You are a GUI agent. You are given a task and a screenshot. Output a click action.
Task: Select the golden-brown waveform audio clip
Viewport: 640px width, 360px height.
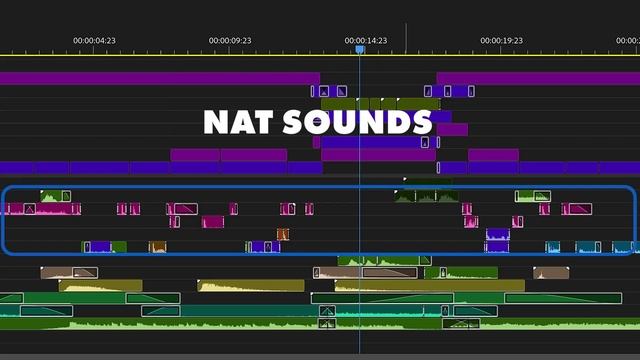pos(158,247)
